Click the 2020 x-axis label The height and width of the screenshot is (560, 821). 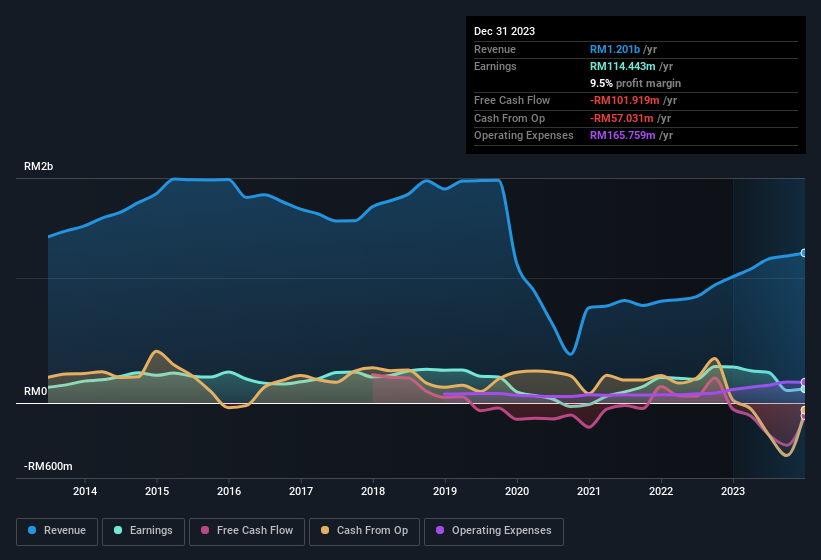517,491
